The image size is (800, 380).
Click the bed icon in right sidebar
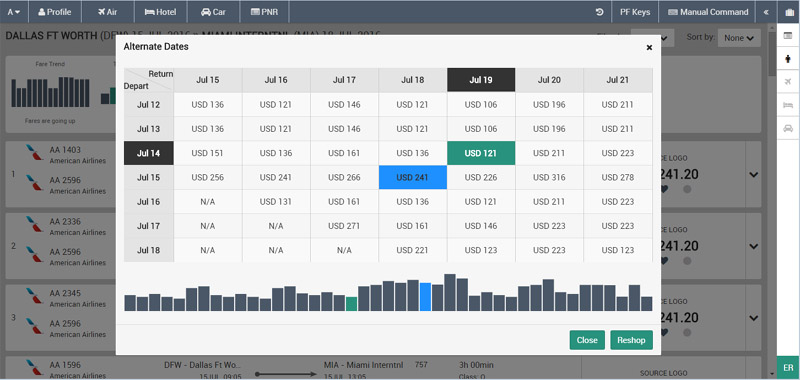point(788,105)
